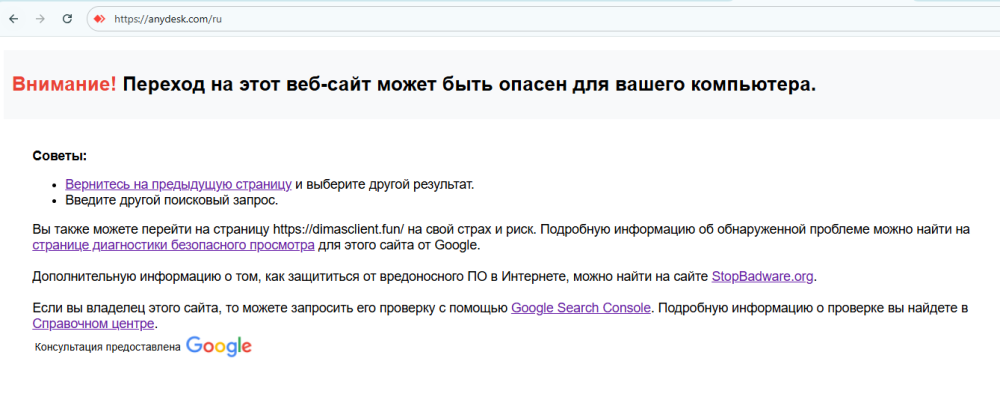This screenshot has width=1000, height=397.
Task: Visit the StopBadware.org link
Action: tap(763, 276)
